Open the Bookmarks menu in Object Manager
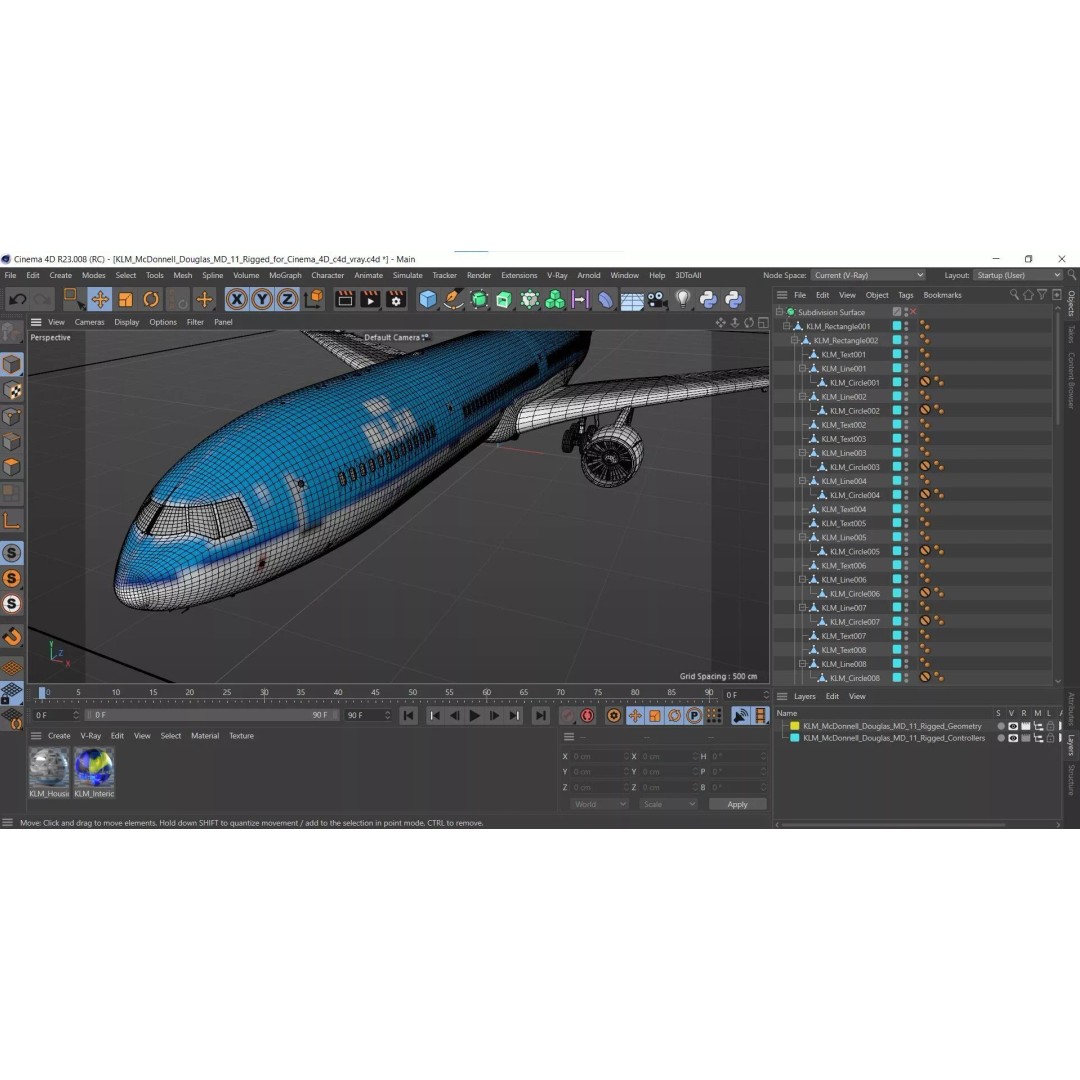The height and width of the screenshot is (1080, 1080). (x=942, y=295)
